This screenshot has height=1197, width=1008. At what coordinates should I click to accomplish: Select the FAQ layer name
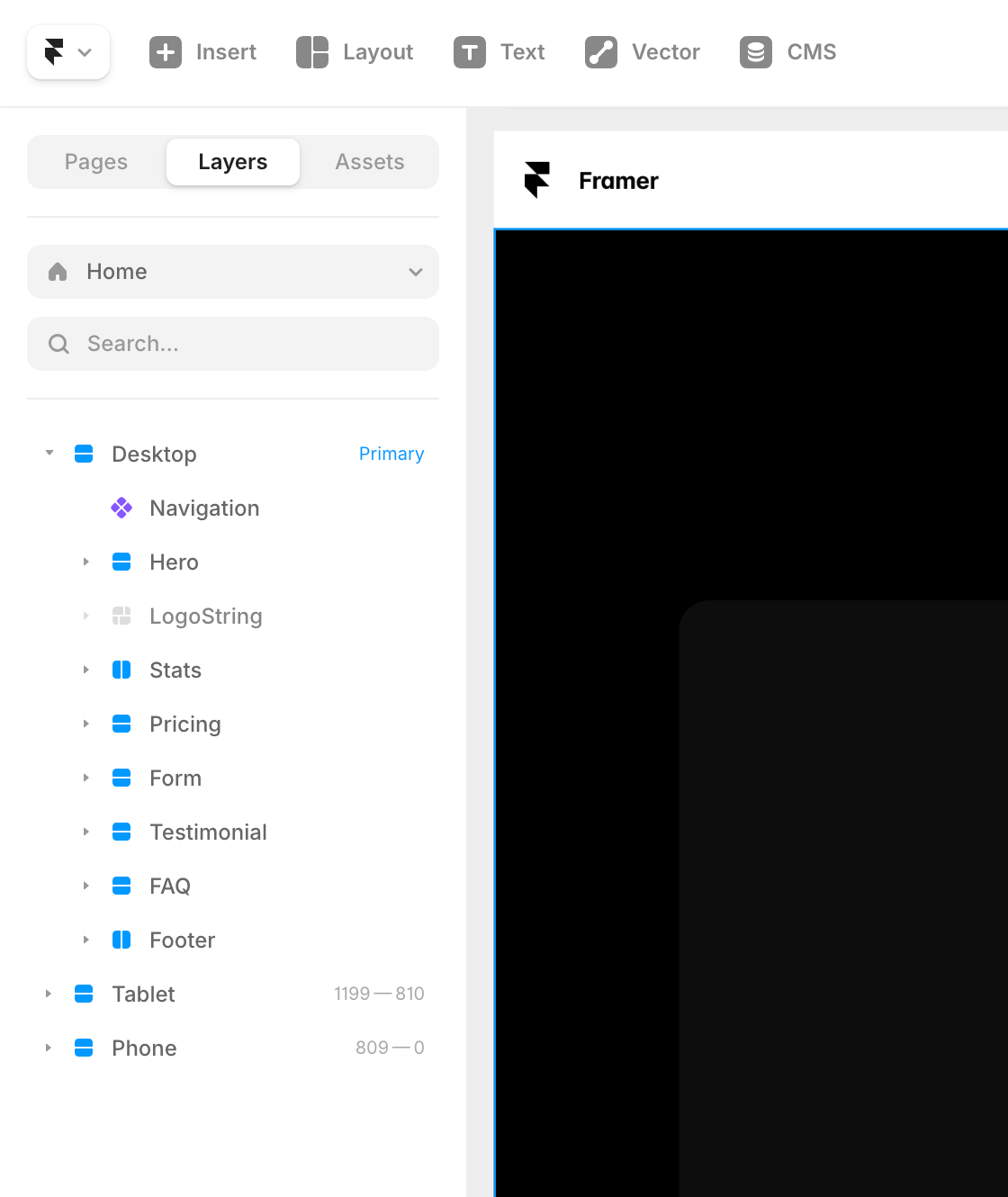[170, 886]
